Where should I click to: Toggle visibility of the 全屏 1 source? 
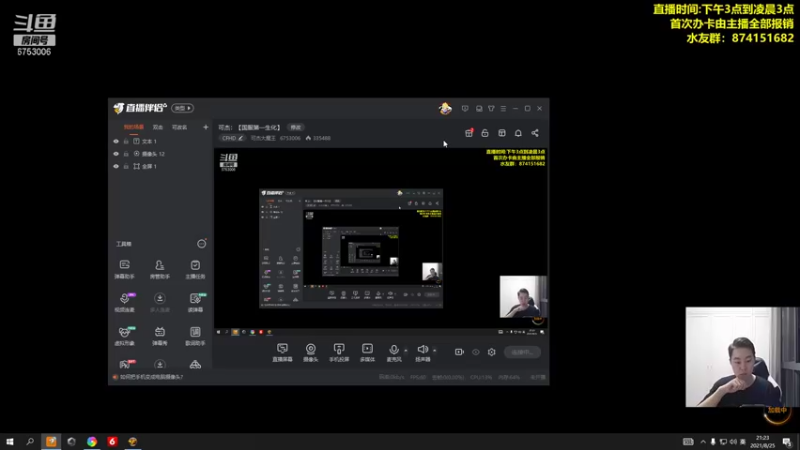[x=116, y=166]
